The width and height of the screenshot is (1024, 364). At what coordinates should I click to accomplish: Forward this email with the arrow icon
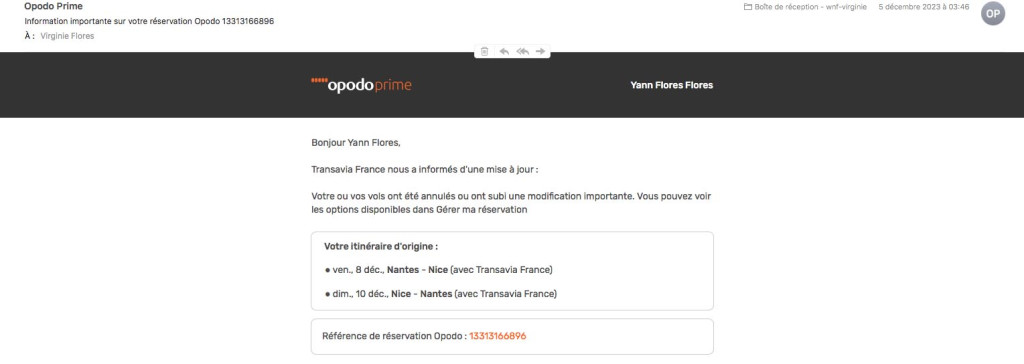coord(540,52)
